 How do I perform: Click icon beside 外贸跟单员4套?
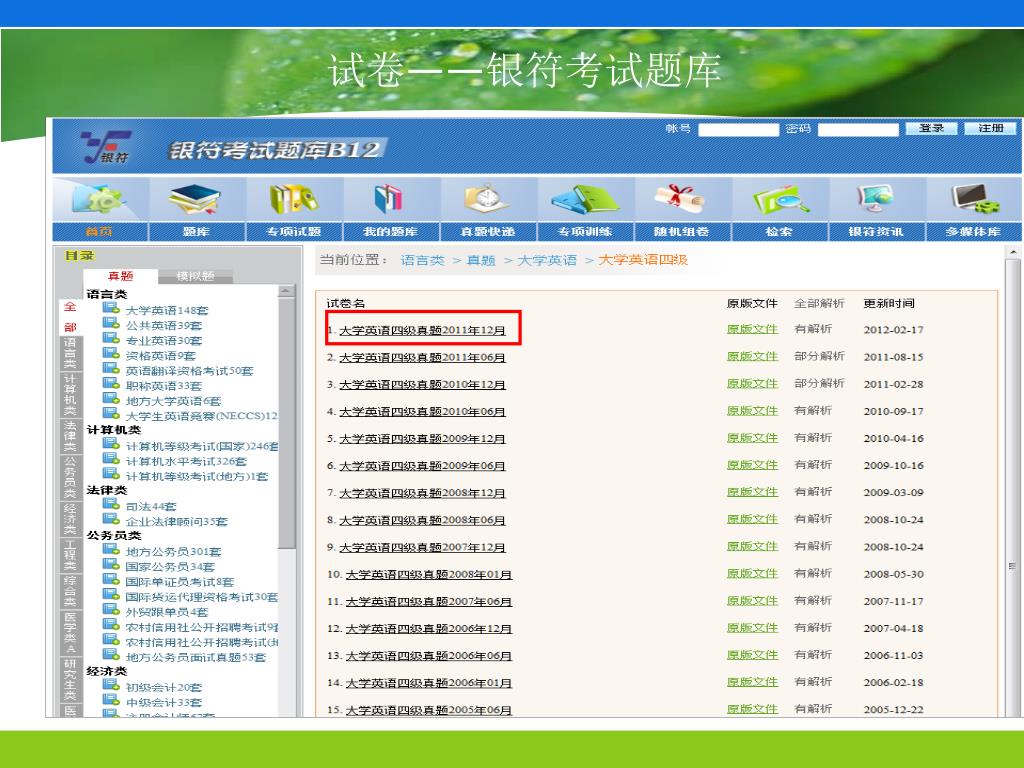click(111, 609)
